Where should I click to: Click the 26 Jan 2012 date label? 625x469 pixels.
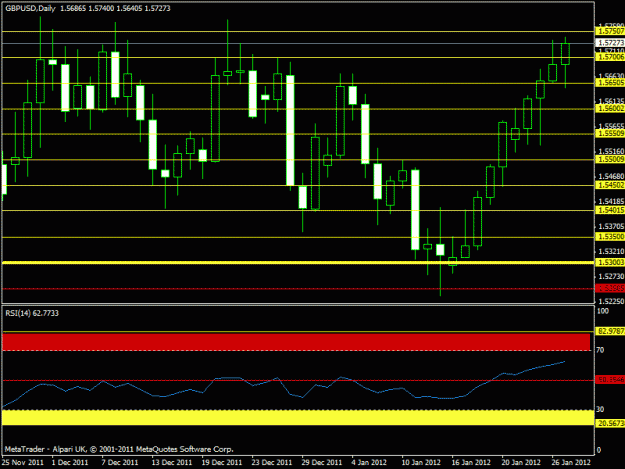pyautogui.click(x=571, y=463)
